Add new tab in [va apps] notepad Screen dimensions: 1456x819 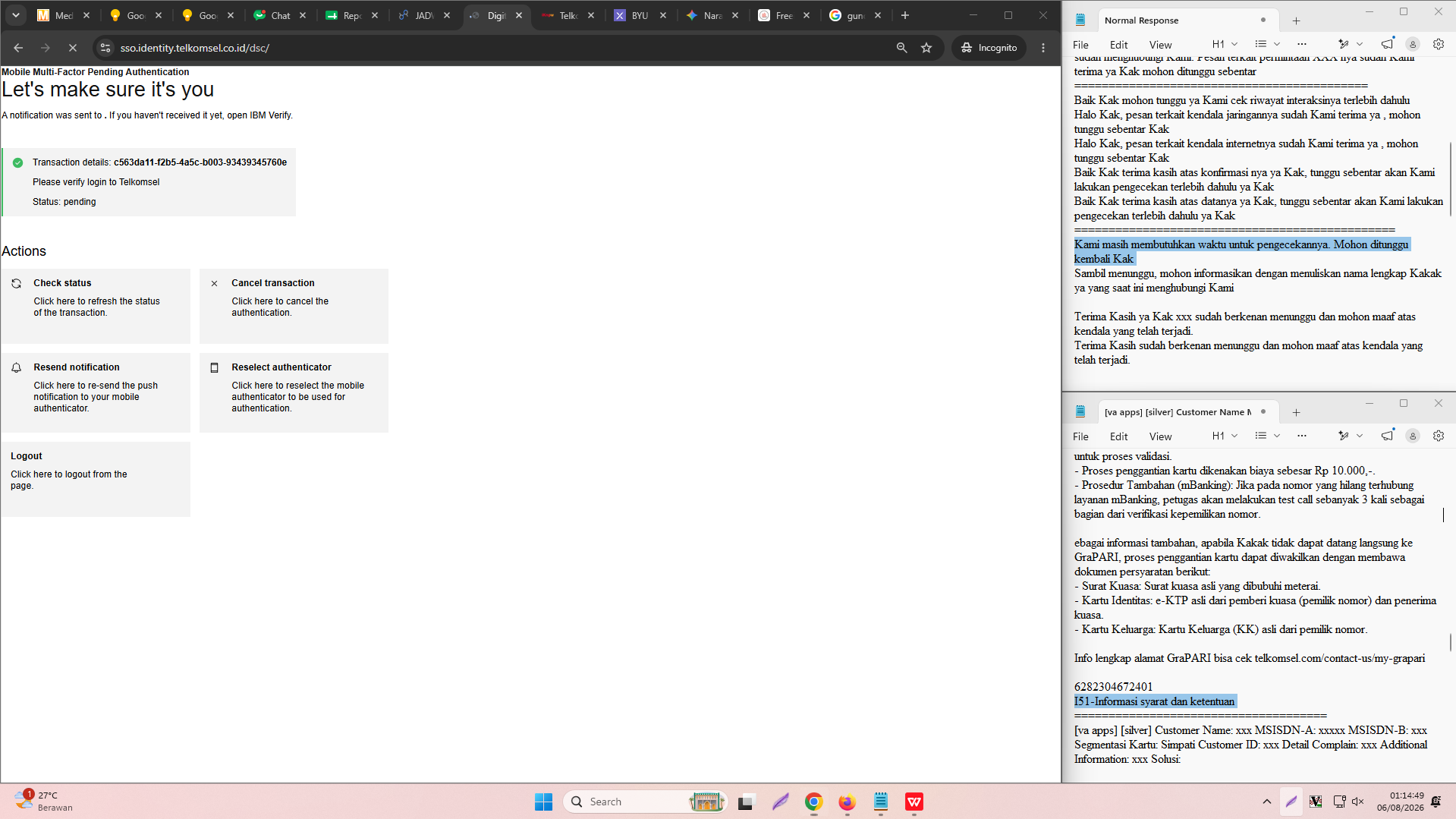(x=1296, y=412)
